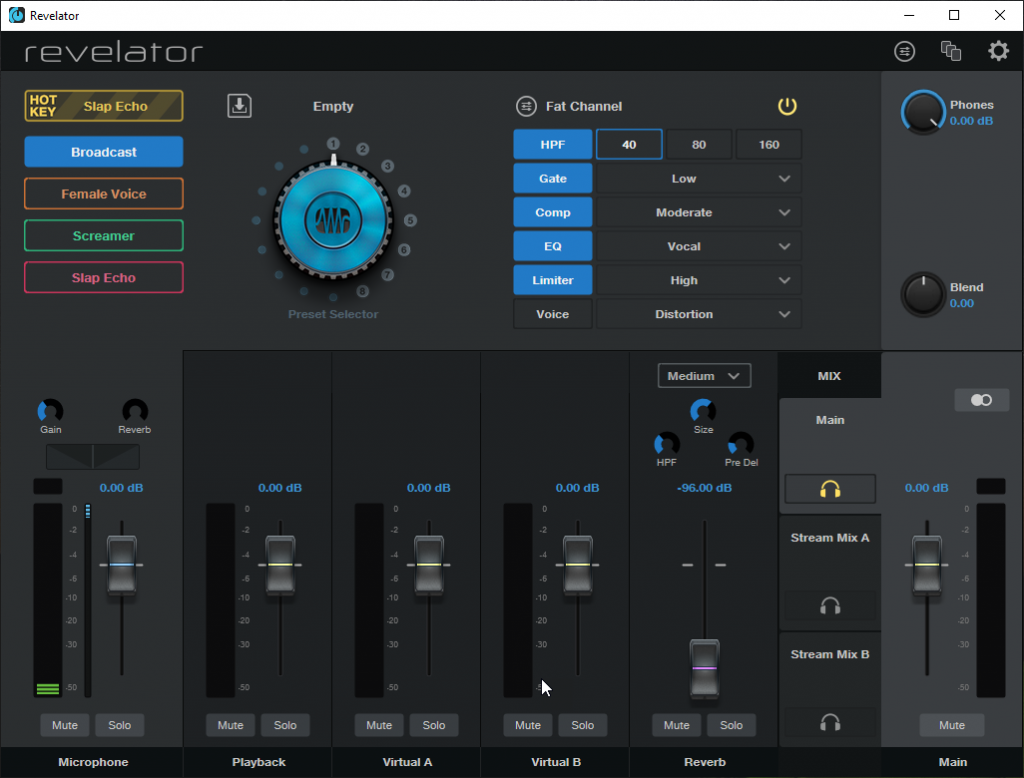
Task: Click the Microphone Gain knob
Action: 50,411
